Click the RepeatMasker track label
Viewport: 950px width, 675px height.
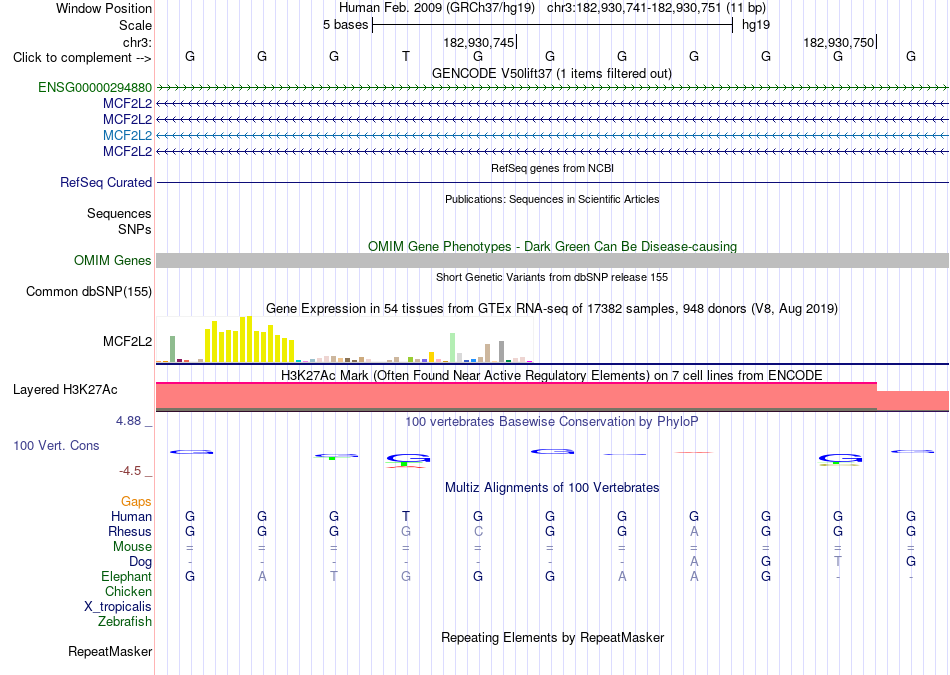point(110,651)
